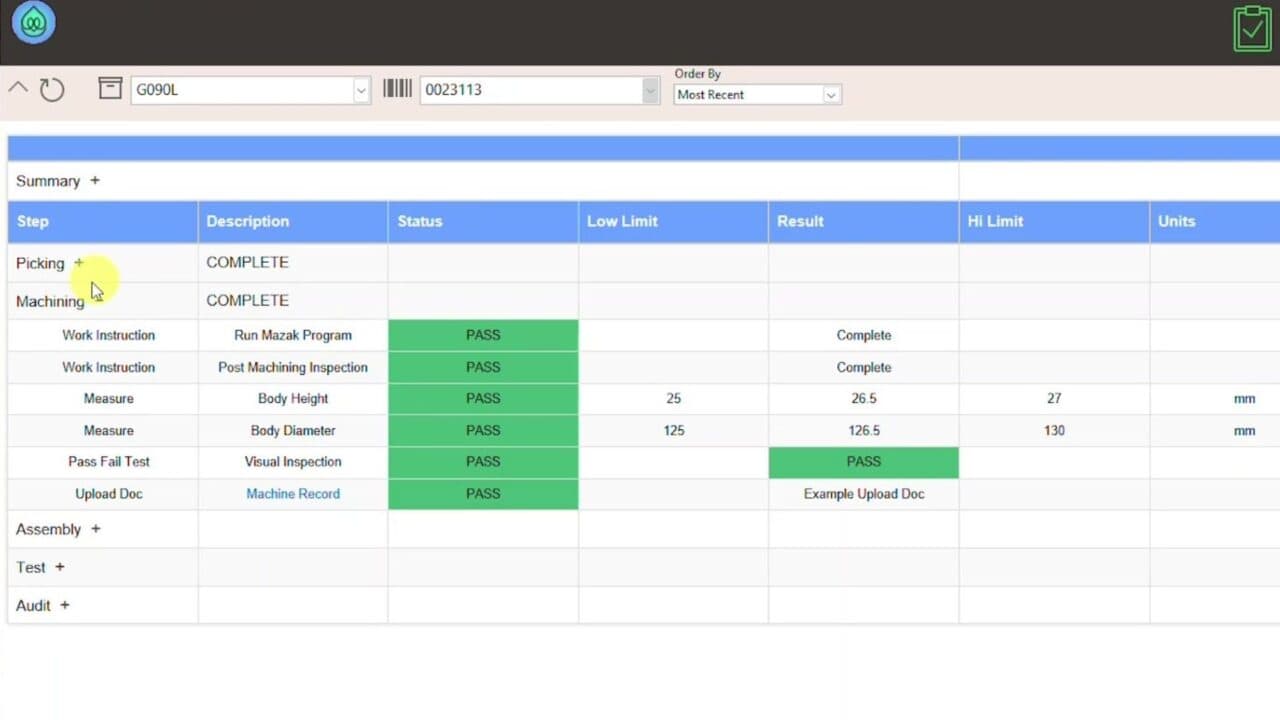Expand the Summary section

[x=95, y=181]
